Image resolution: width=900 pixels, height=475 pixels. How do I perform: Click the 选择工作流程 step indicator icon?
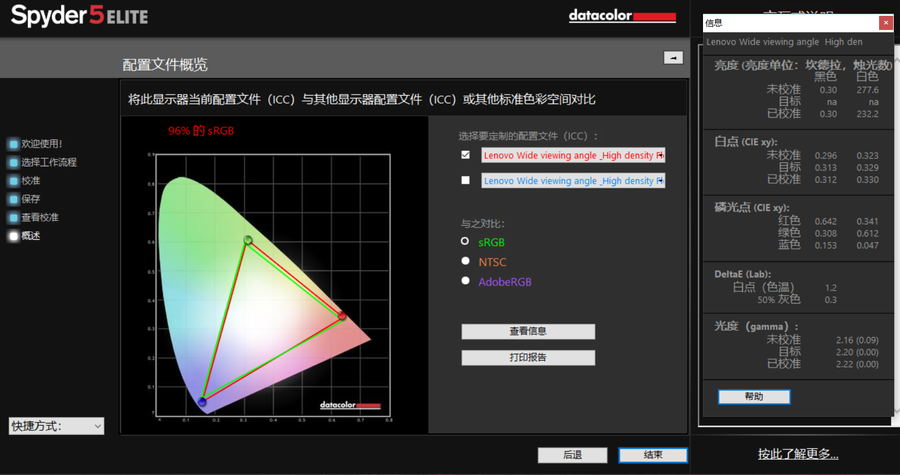[x=13, y=162]
